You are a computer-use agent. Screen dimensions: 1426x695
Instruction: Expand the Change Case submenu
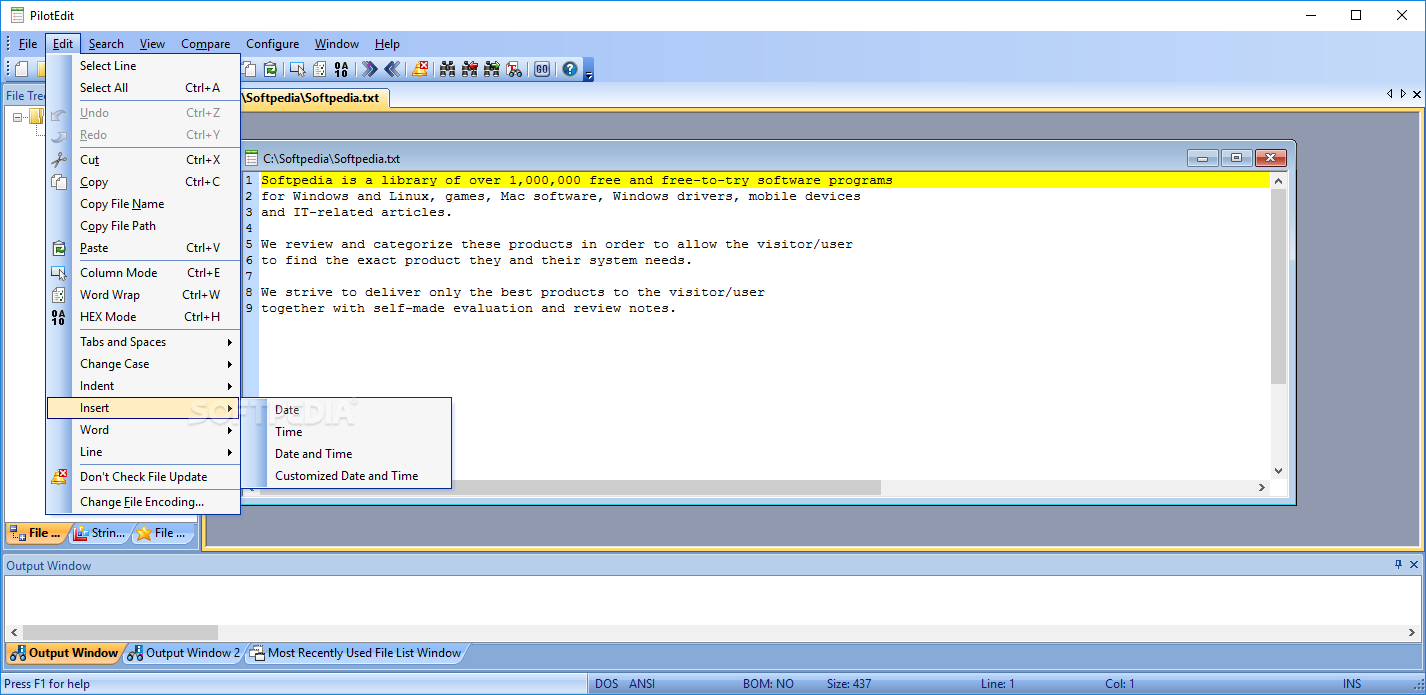click(x=143, y=364)
